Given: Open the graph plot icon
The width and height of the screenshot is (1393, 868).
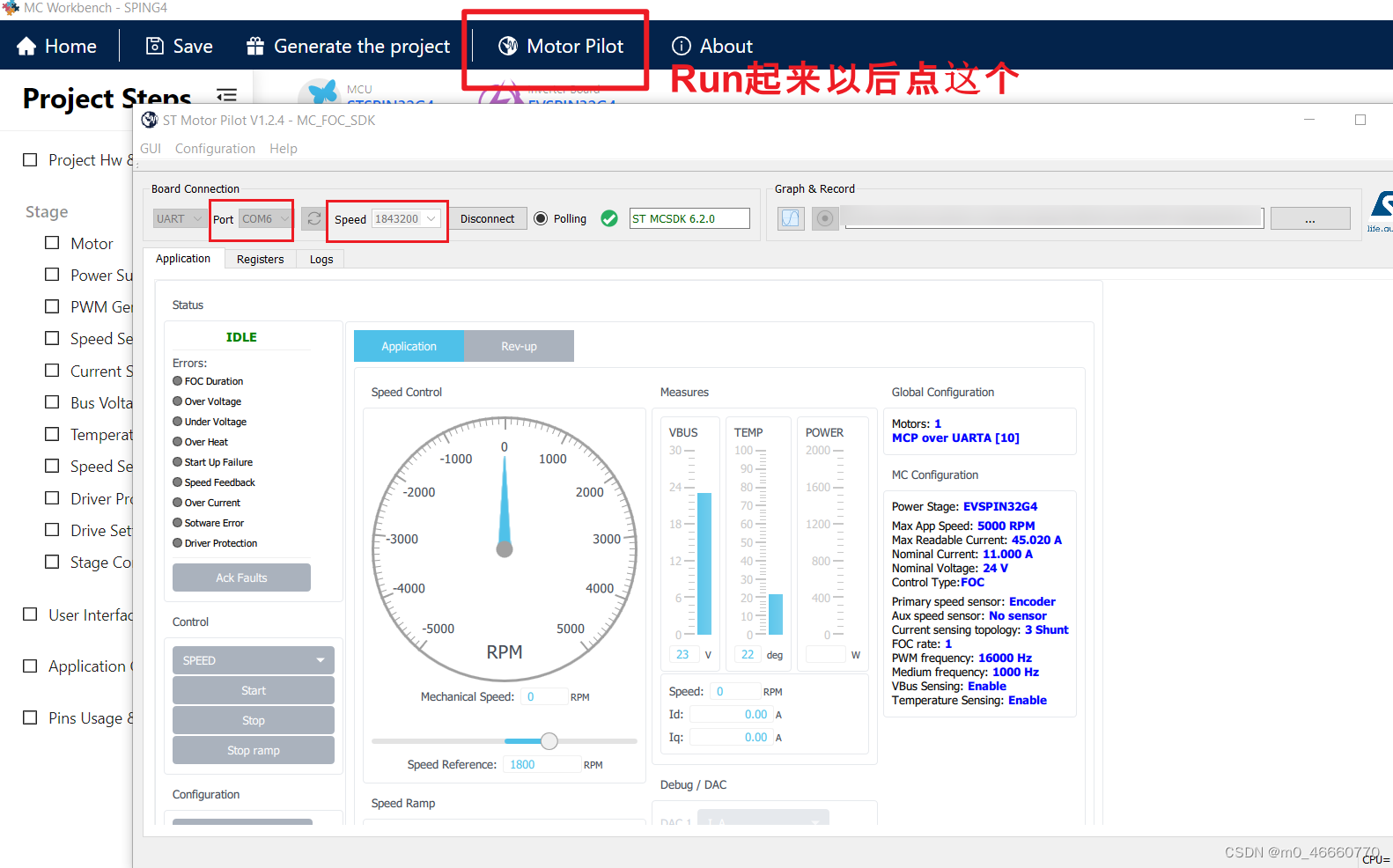Looking at the screenshot, I should (791, 218).
